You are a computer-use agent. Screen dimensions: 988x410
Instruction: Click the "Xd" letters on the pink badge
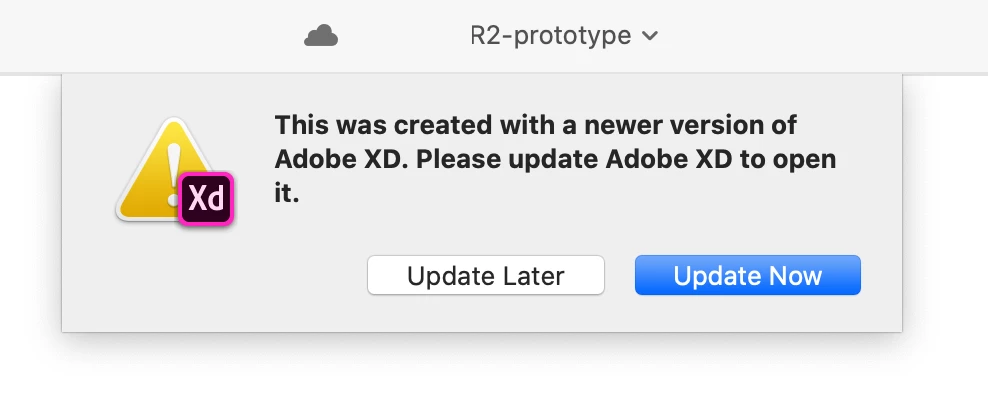[206, 199]
